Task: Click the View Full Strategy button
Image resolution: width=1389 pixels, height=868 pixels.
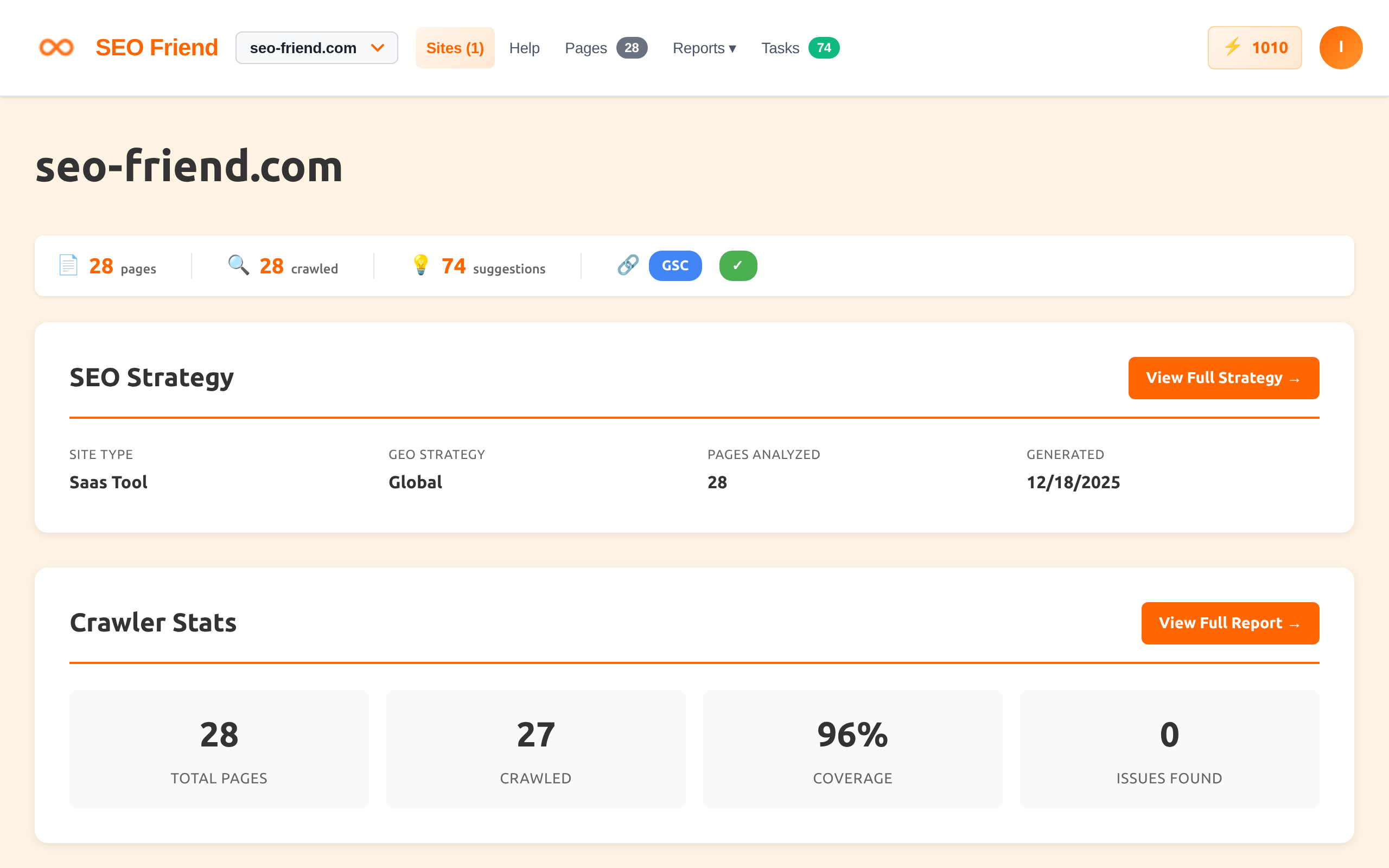Action: (1223, 378)
